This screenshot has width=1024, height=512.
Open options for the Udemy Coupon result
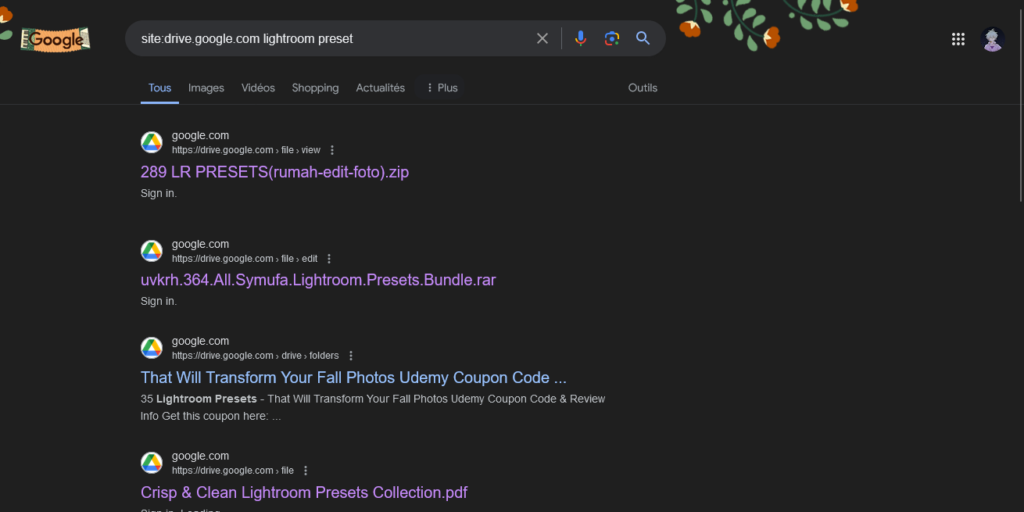pos(351,356)
